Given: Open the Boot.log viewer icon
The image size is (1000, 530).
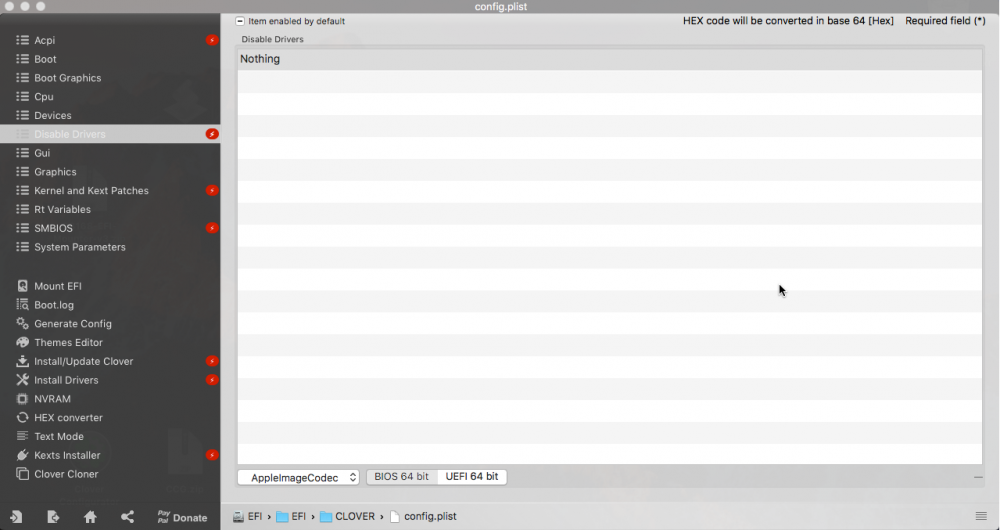Looking at the screenshot, I should (22, 304).
